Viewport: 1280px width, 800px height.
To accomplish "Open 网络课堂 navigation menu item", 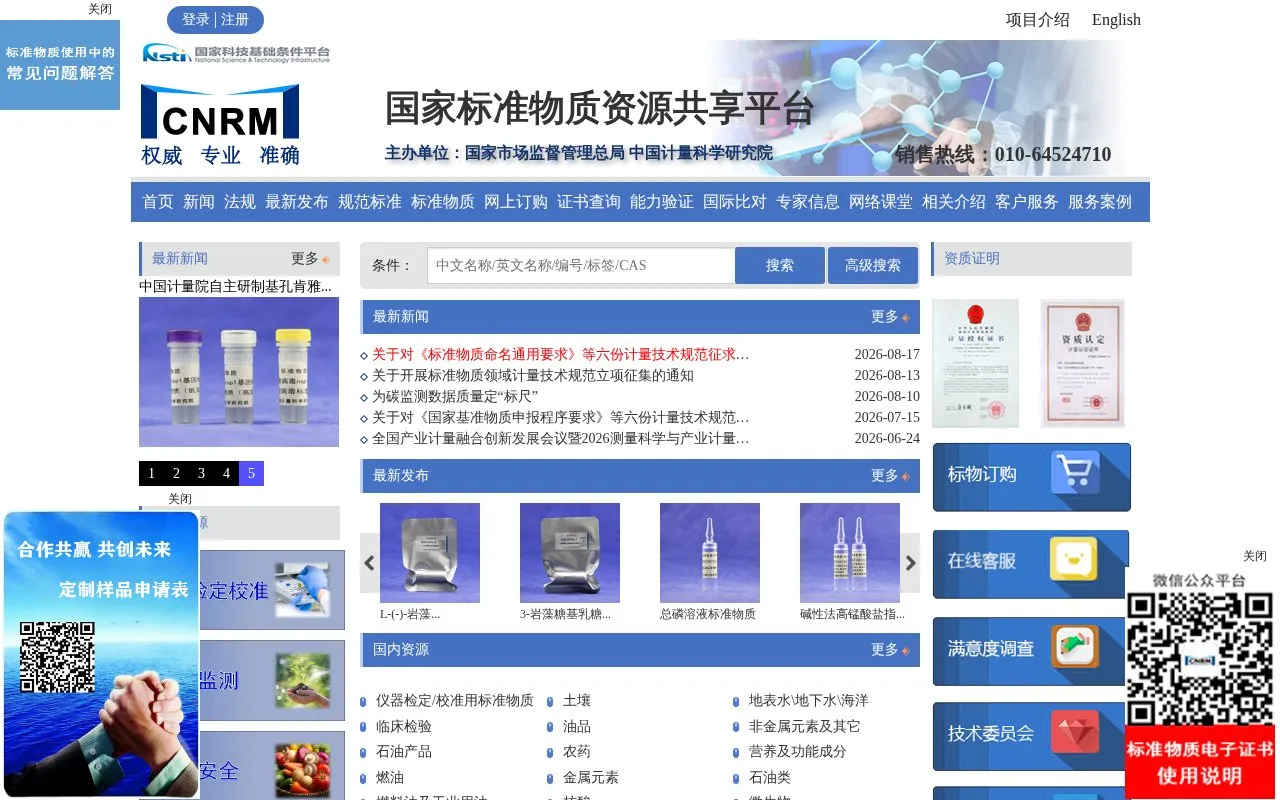I will tap(881, 202).
